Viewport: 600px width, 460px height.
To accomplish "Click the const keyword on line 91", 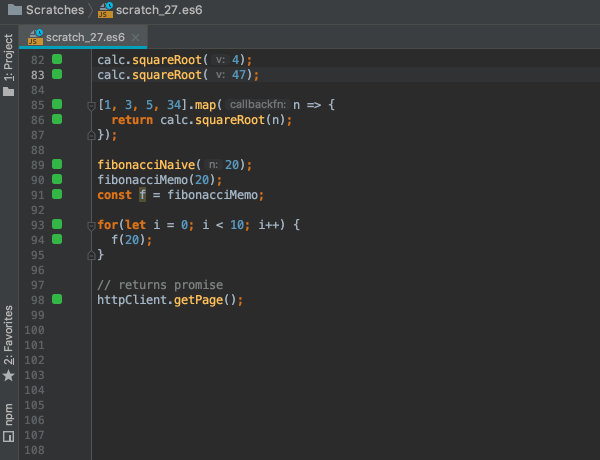I will tap(114, 195).
